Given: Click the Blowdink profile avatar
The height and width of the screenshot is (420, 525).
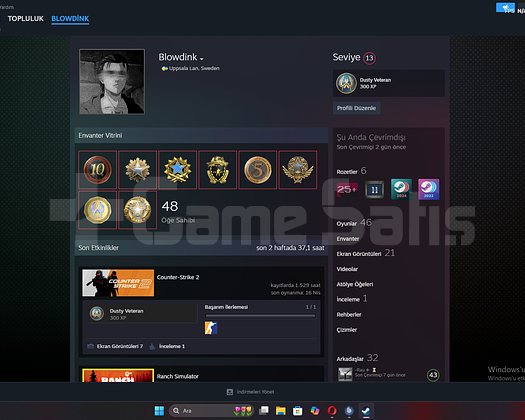Looking at the screenshot, I should coord(112,82).
